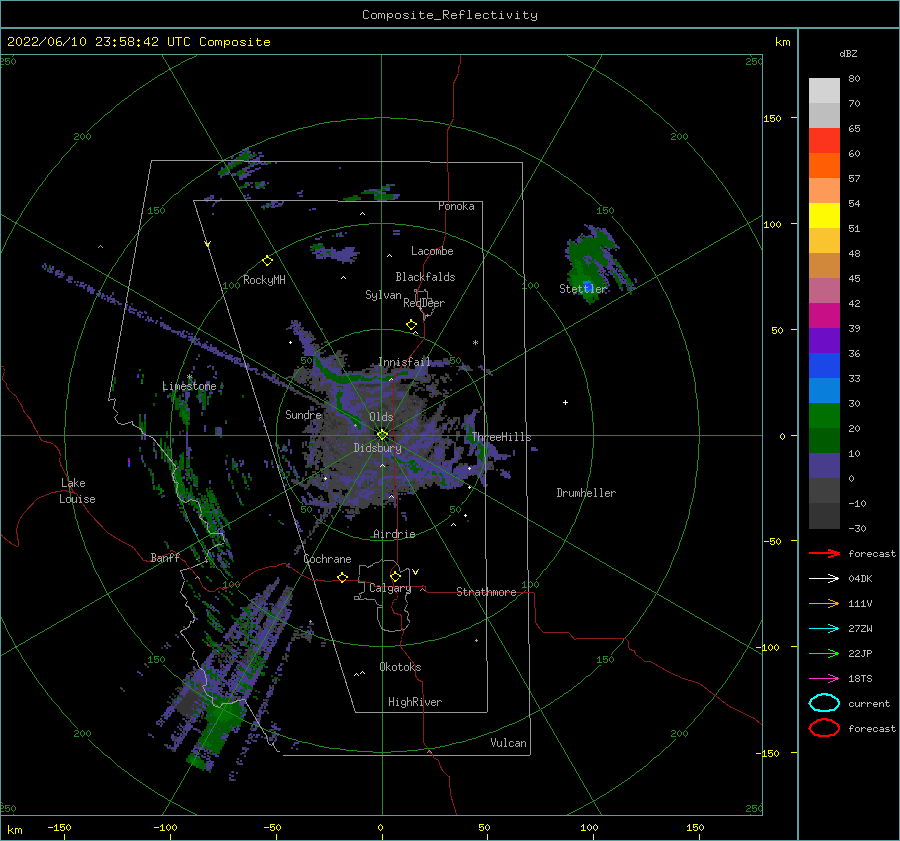Click the green 22JP arrow icon
Viewport: 900px width, 841px height.
tap(824, 653)
